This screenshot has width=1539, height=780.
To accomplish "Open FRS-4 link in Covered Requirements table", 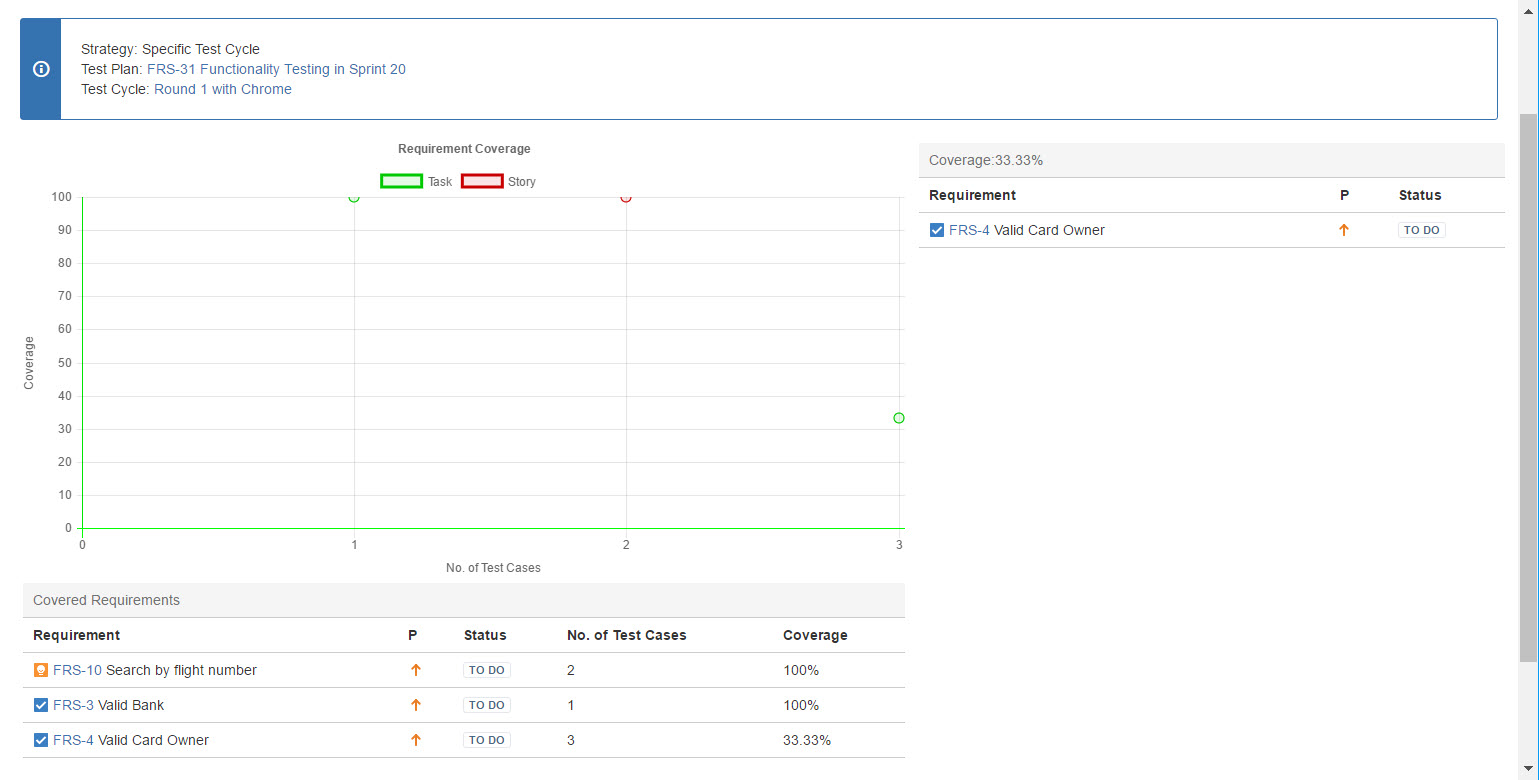I will pyautogui.click(x=73, y=740).
